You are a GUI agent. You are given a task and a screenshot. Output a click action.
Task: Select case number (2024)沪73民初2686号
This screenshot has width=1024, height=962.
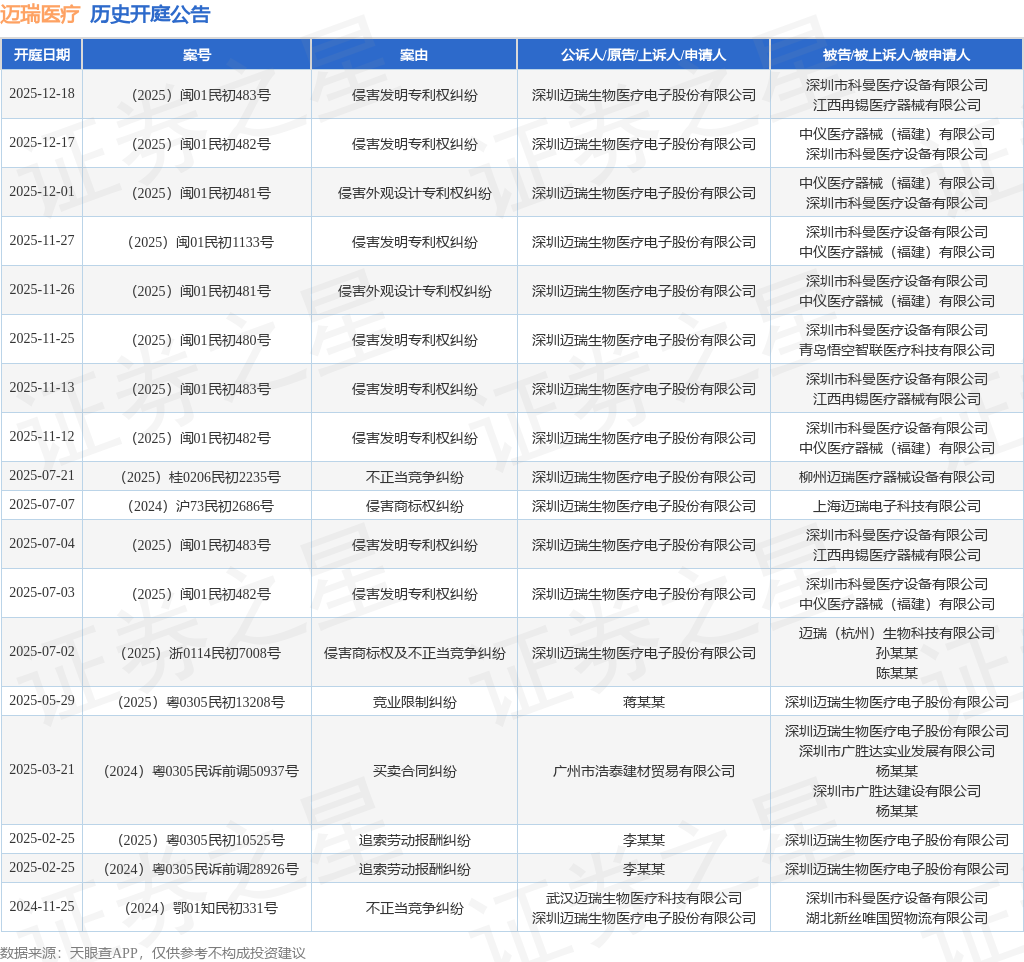pos(200,506)
